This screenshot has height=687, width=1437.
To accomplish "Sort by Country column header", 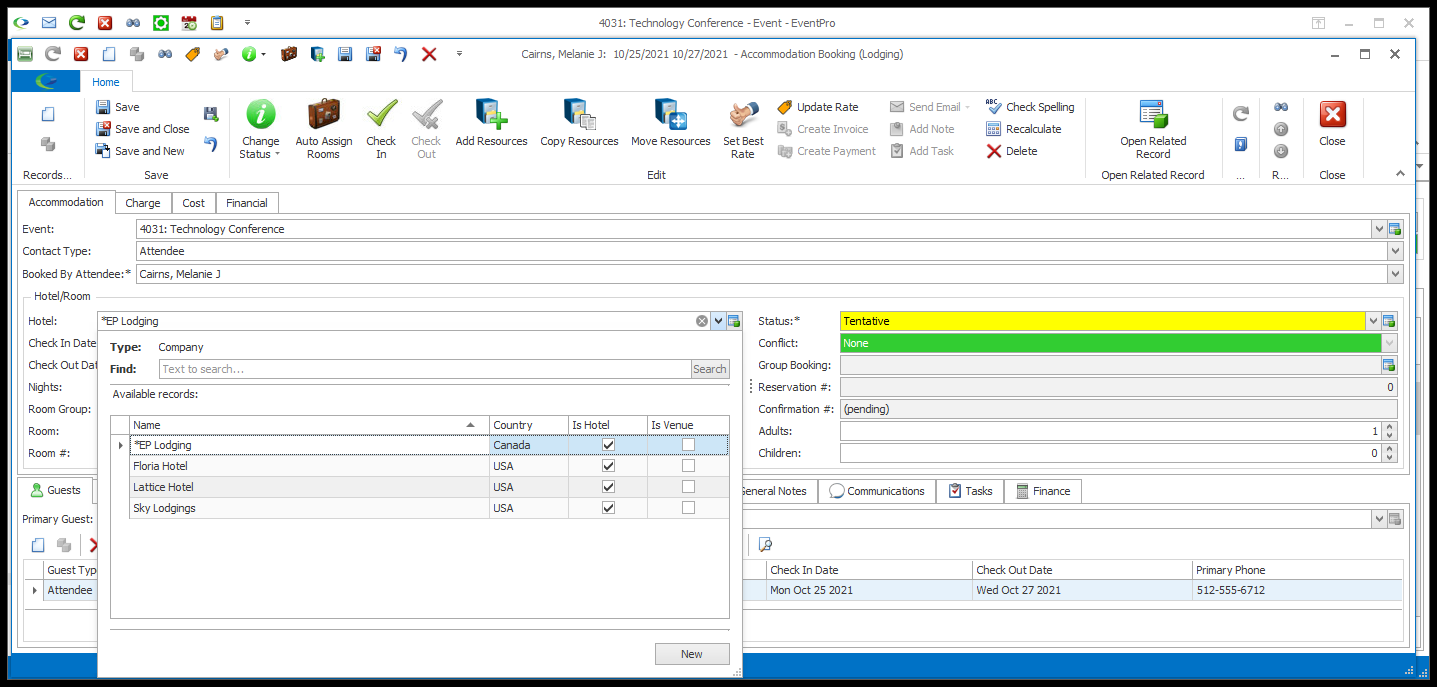I will 529,425.
